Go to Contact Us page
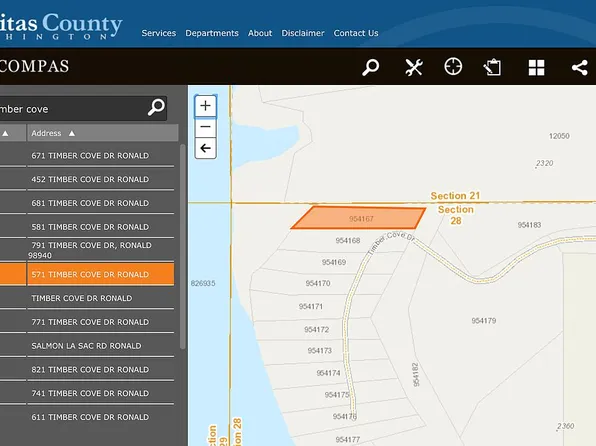The height and width of the screenshot is (446, 596). [x=356, y=33]
